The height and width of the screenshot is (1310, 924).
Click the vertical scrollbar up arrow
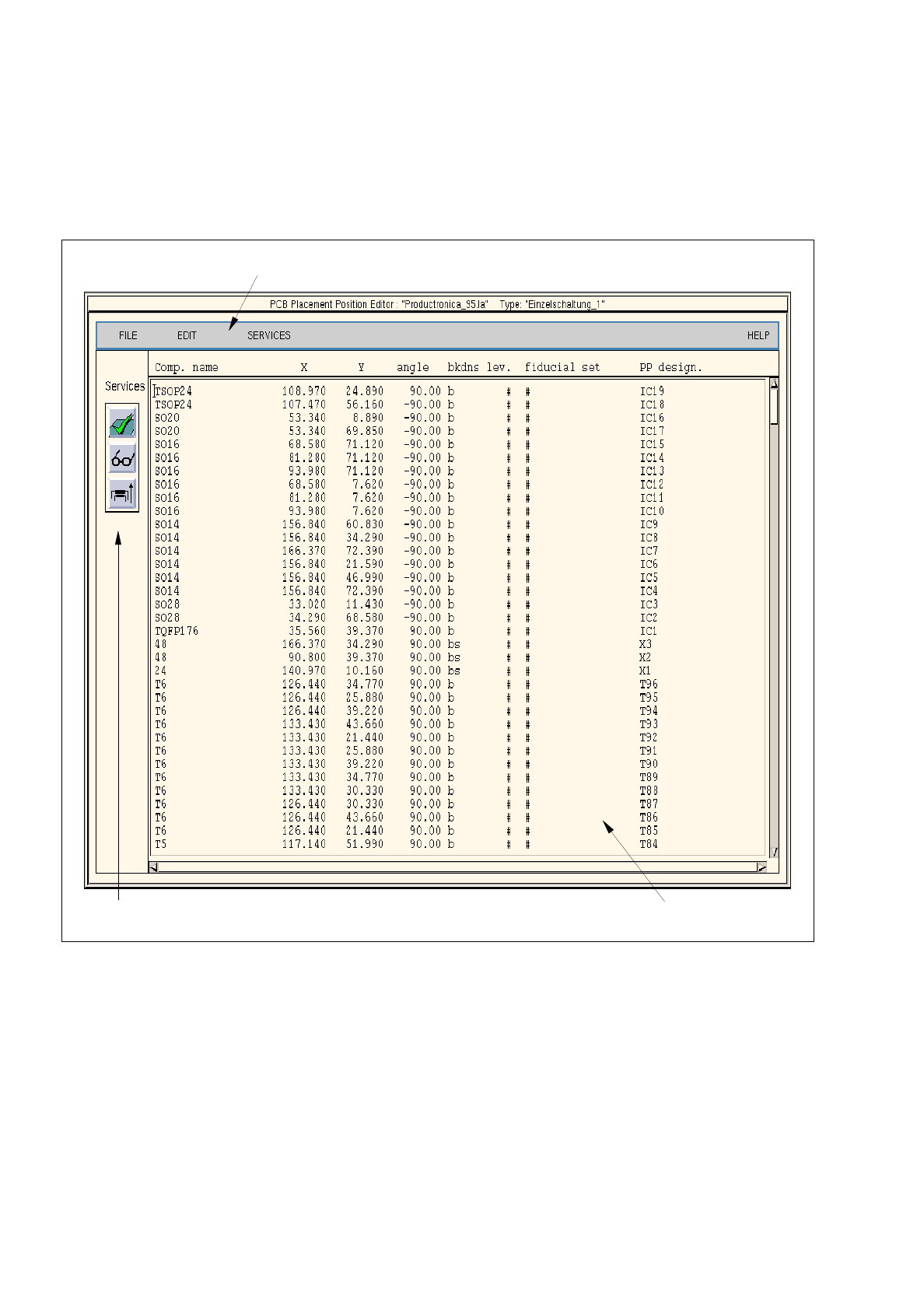click(x=774, y=384)
